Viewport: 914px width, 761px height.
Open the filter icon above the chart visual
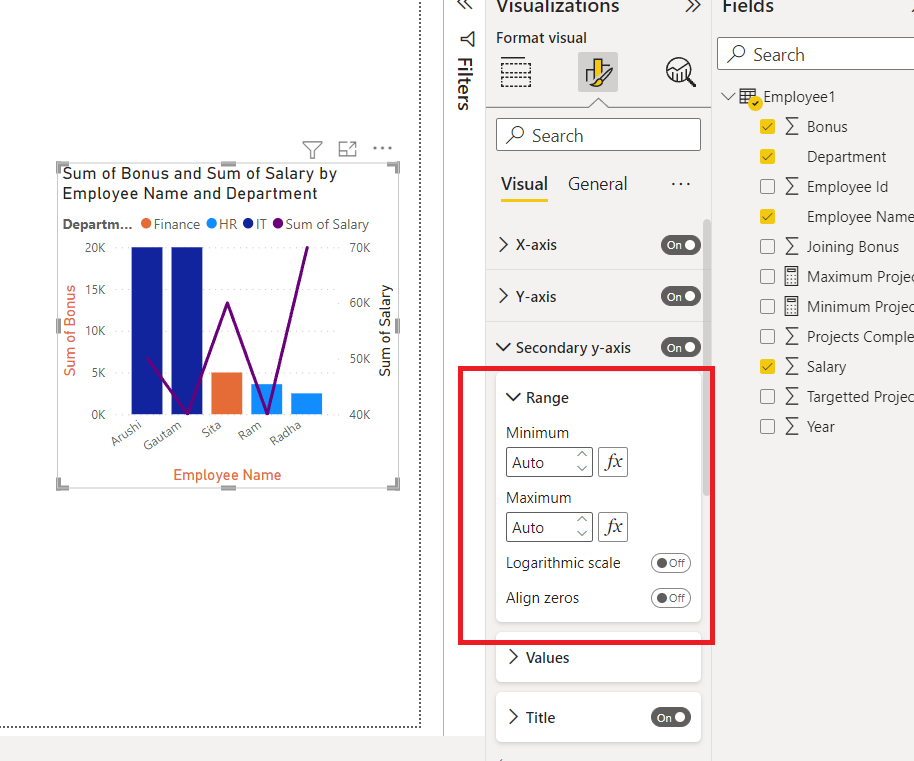312,149
